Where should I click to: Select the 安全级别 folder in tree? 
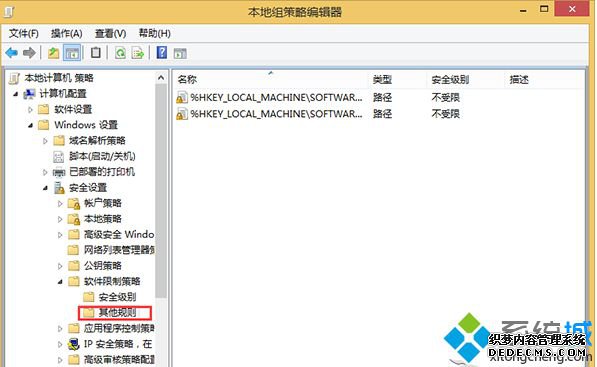110,297
